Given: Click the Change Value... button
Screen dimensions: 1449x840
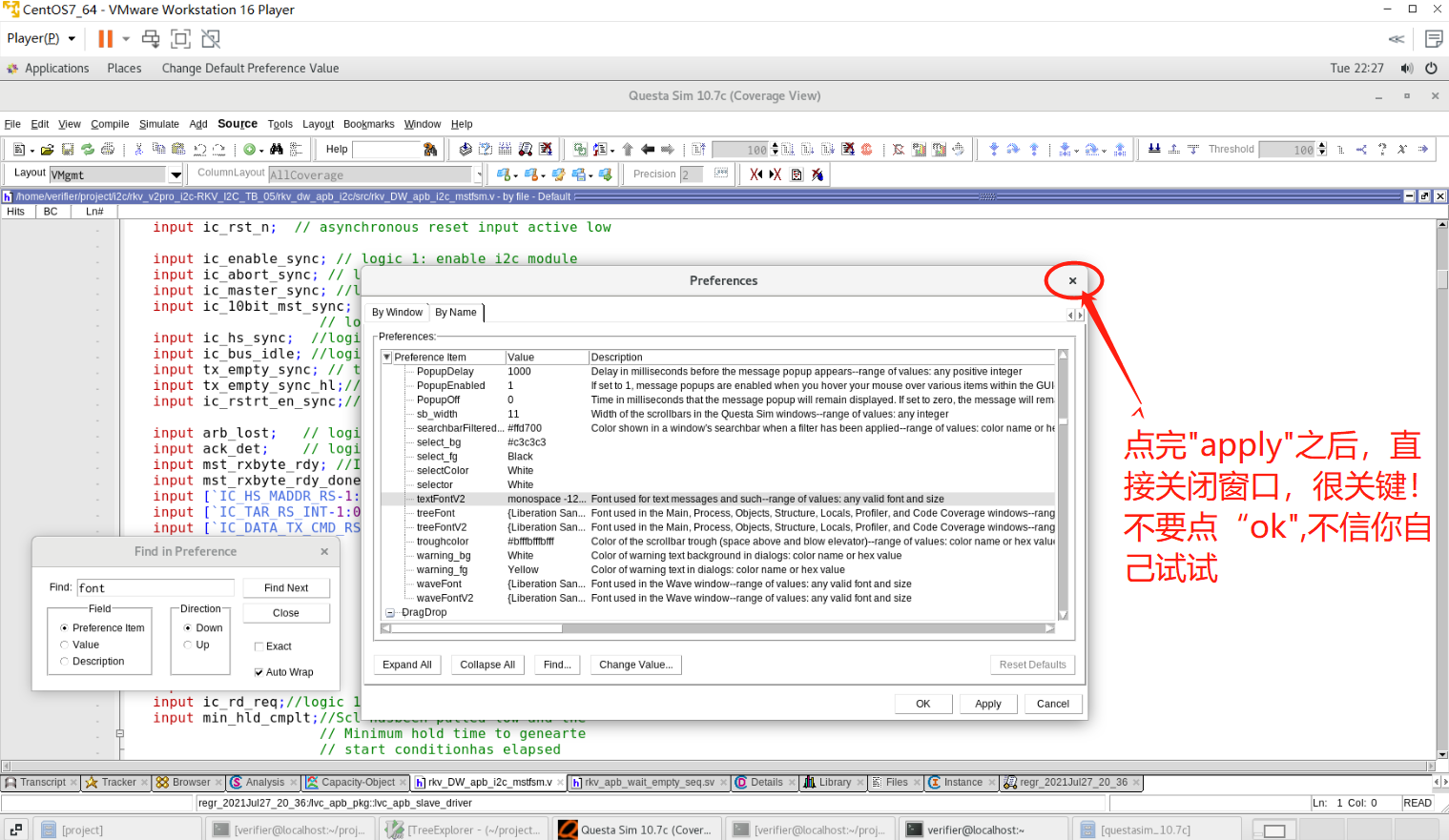Looking at the screenshot, I should tap(635, 665).
